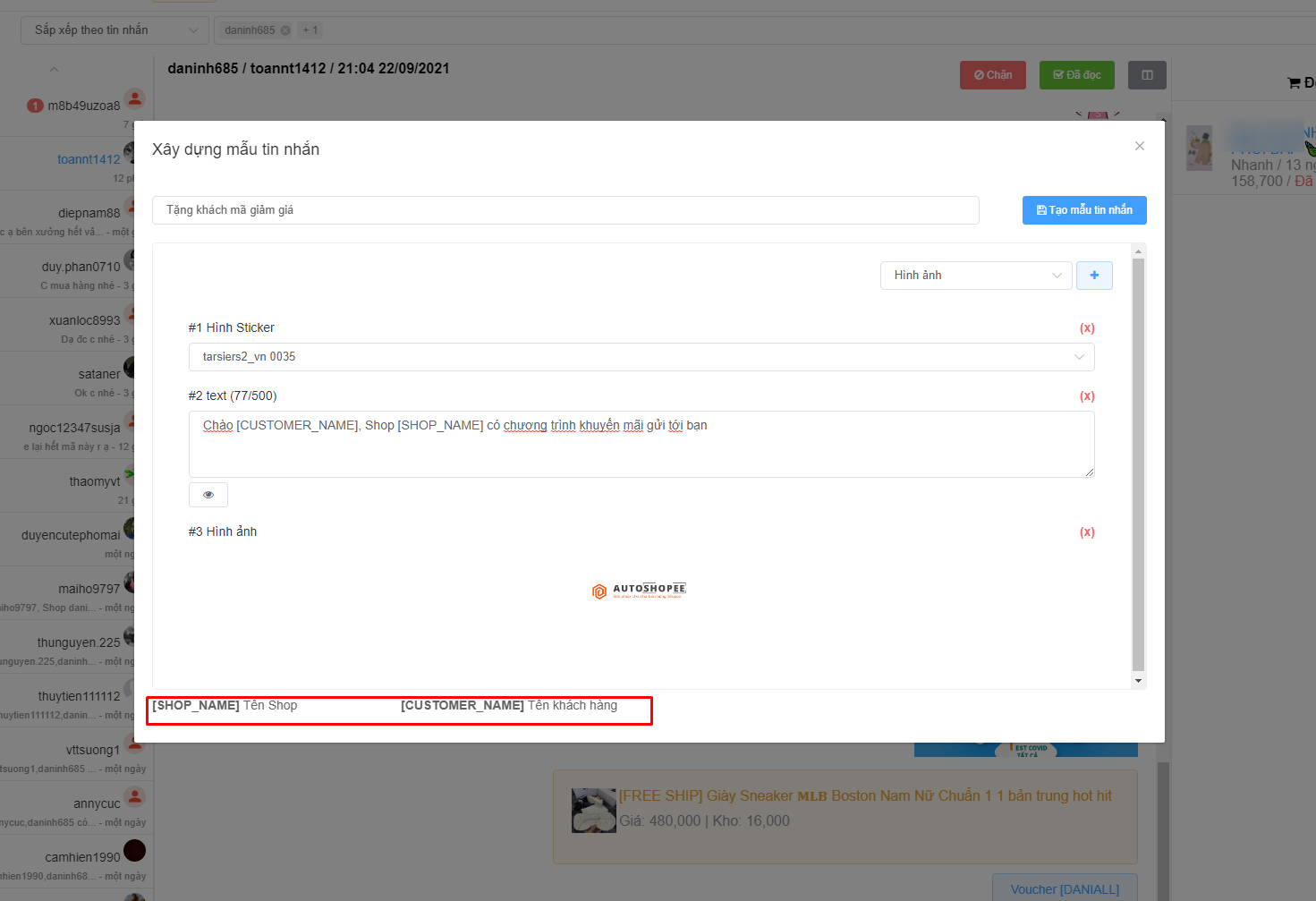1316x901 pixels.
Task: Open conversation with thunguyen.225
Action: tap(77, 647)
